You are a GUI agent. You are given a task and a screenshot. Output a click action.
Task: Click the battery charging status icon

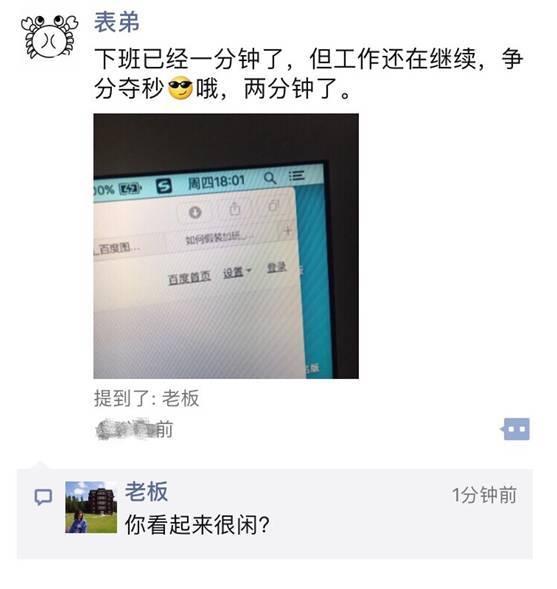click(130, 189)
